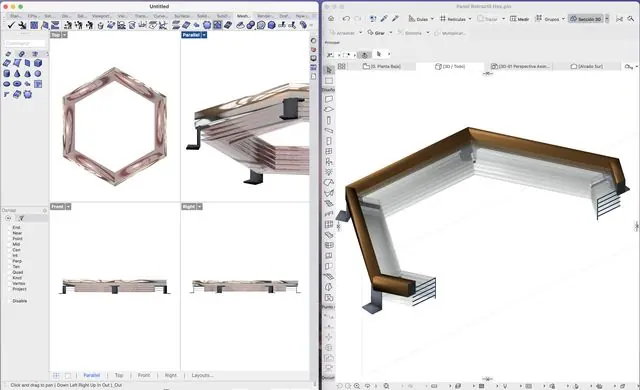Screen dimensions: 640x390
Task: Click the Girar rotate button in Archicad
Action: pyautogui.click(x=376, y=33)
